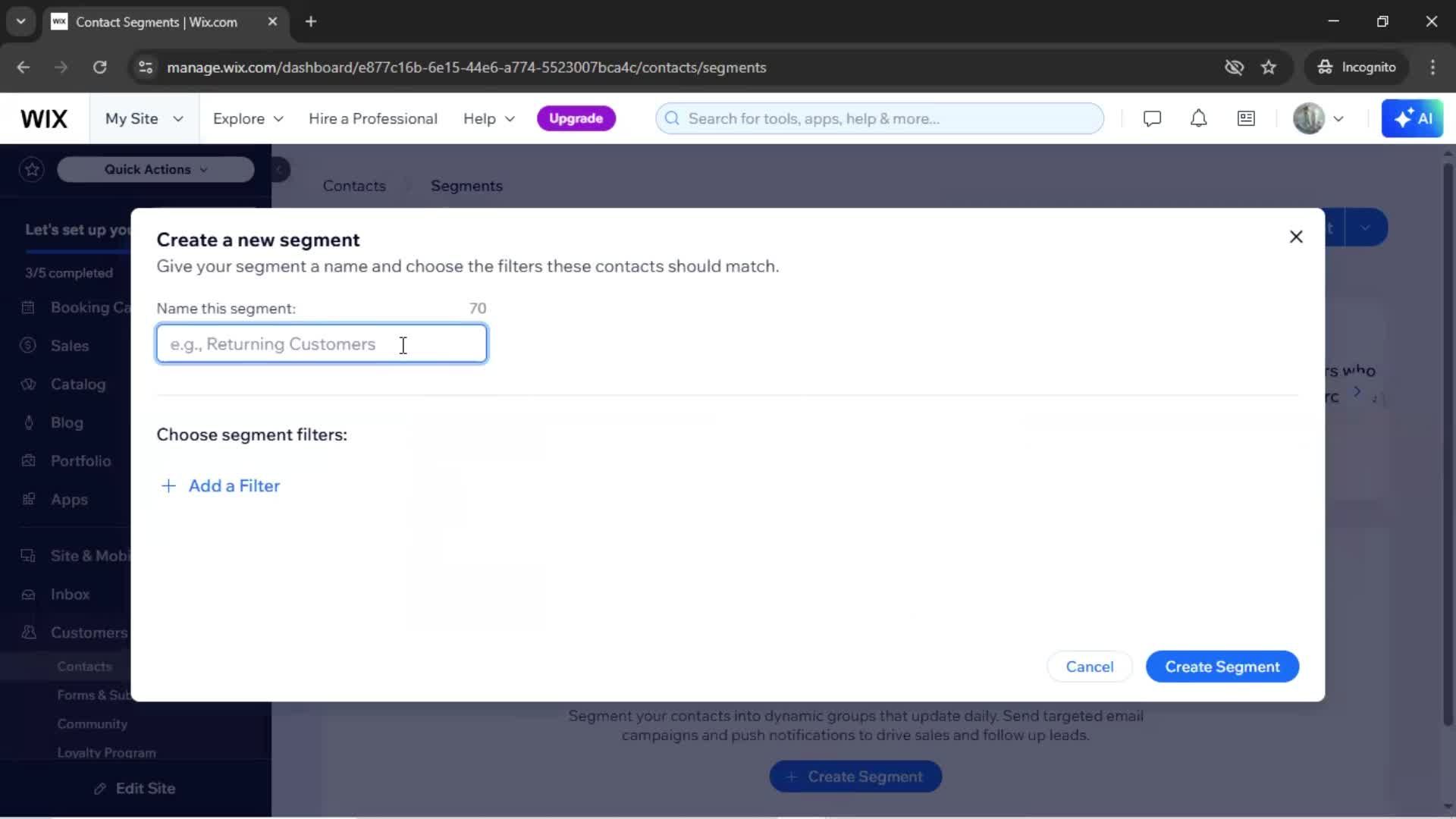The height and width of the screenshot is (819, 1456).
Task: Click the Segments breadcrumb
Action: [466, 186]
